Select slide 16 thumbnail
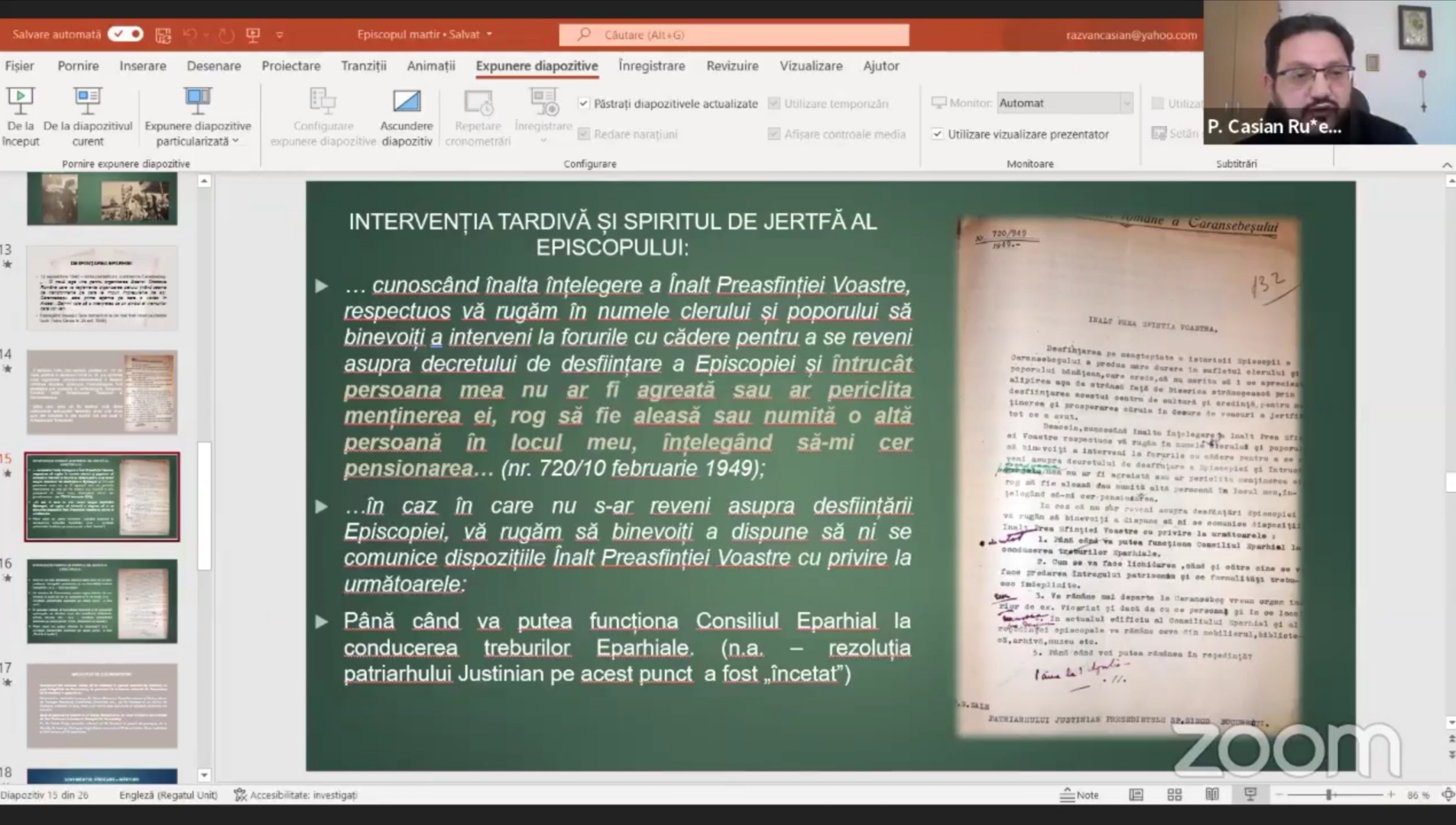The height and width of the screenshot is (825, 1456). [x=102, y=601]
